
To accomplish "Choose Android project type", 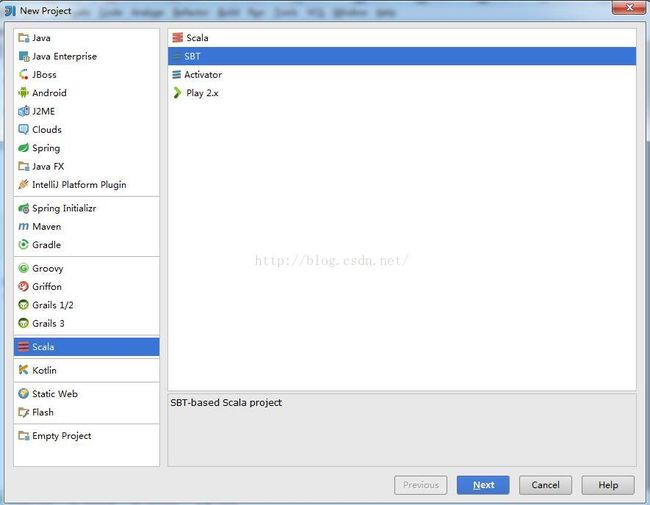I will click(86, 93).
